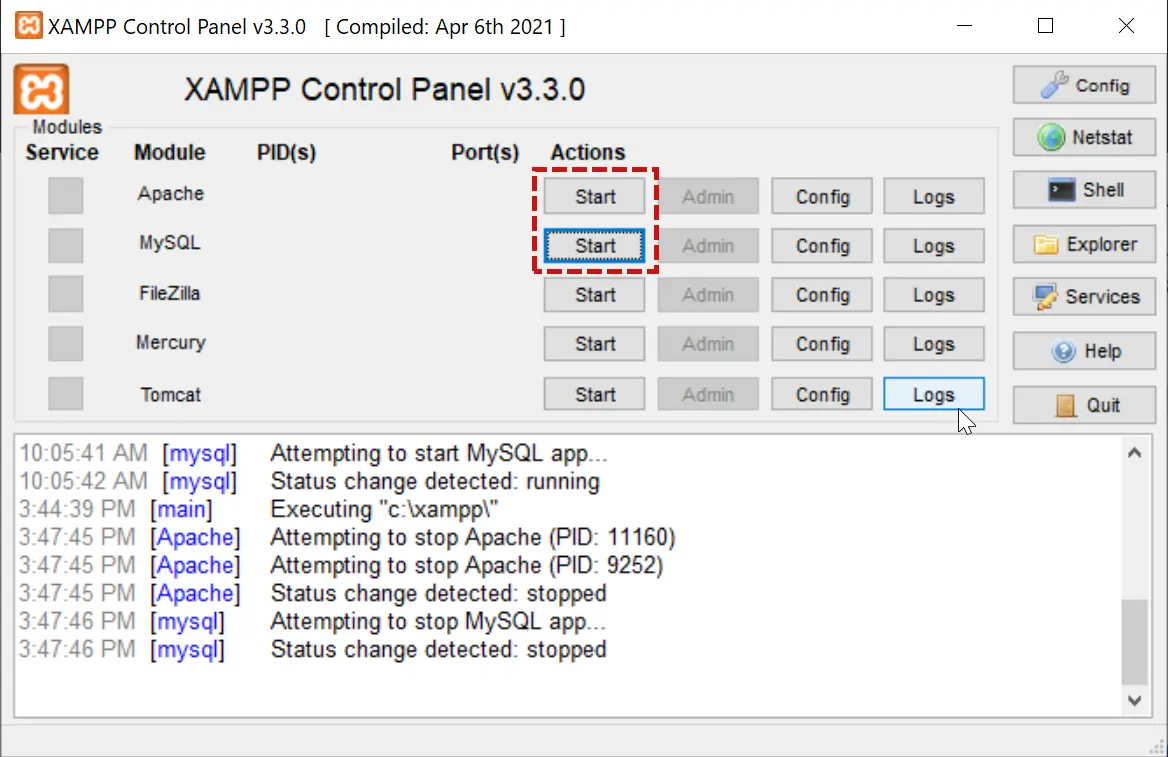Open Config with the wrench icon
Image resolution: width=1168 pixels, height=757 pixels.
[x=1084, y=86]
